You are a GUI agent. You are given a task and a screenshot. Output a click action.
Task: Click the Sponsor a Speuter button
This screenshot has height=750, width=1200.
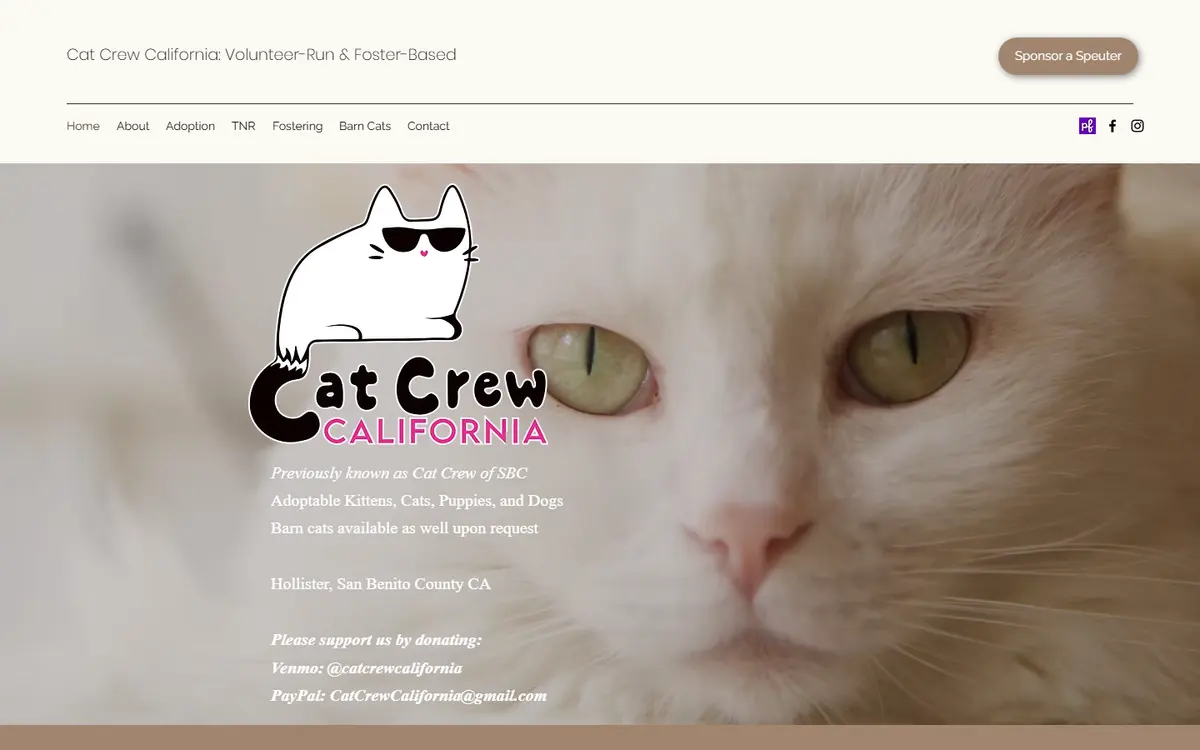click(x=1068, y=56)
